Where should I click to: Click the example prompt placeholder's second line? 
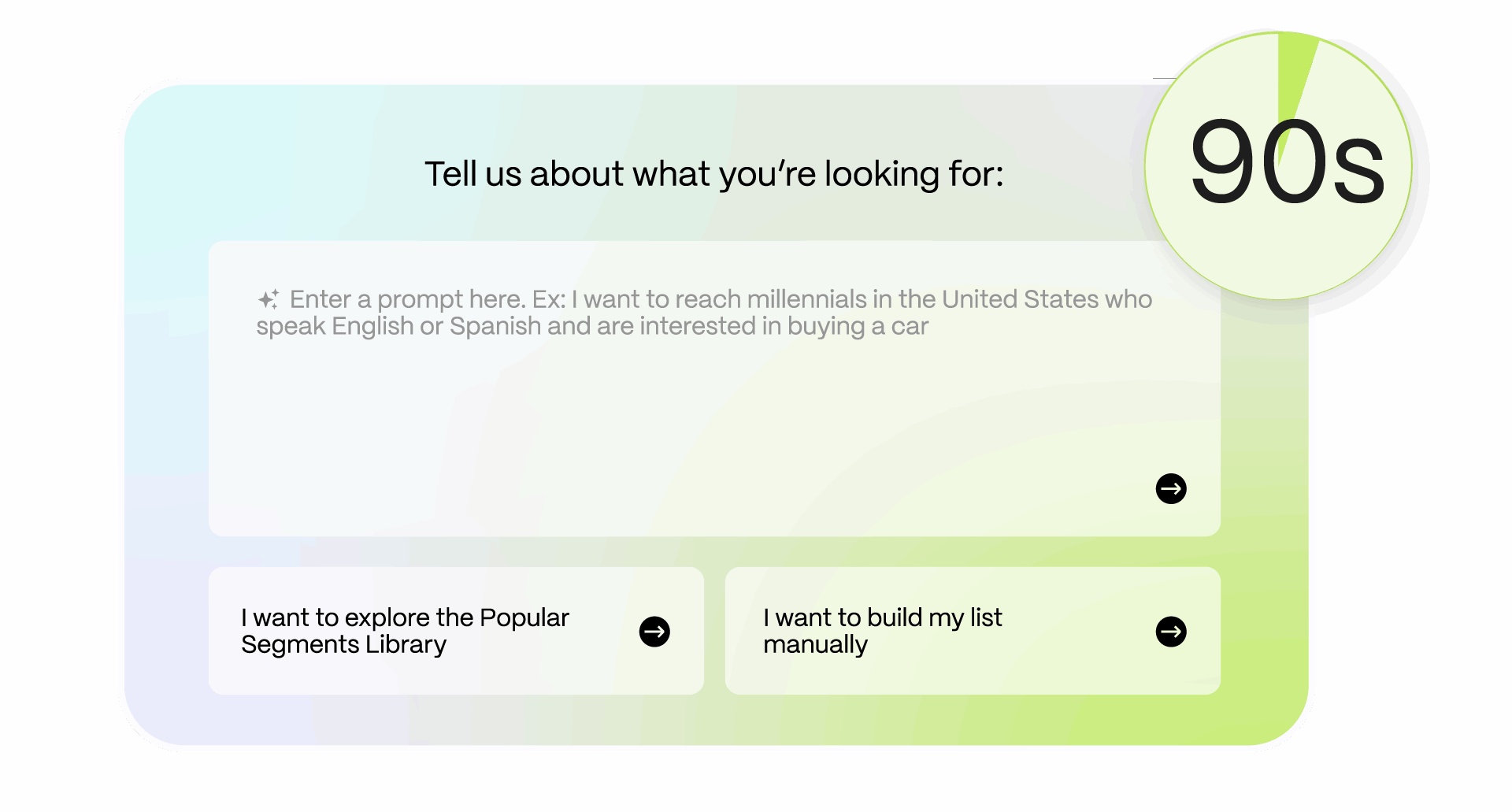pos(592,327)
